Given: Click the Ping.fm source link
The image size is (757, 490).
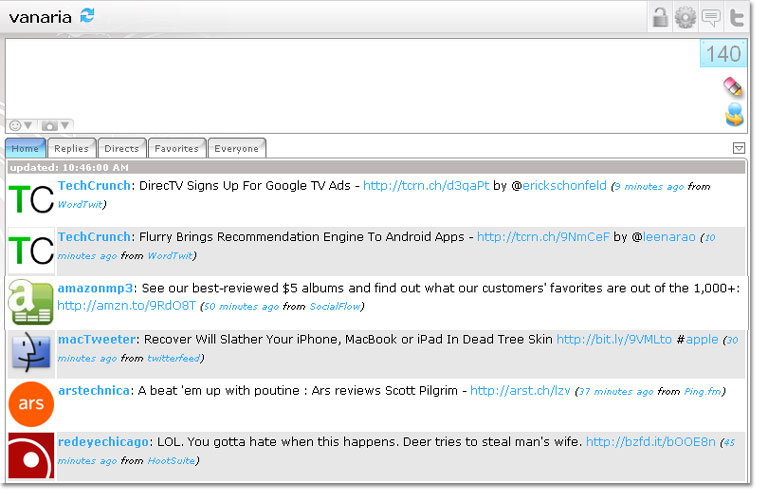Looking at the screenshot, I should pos(702,391).
